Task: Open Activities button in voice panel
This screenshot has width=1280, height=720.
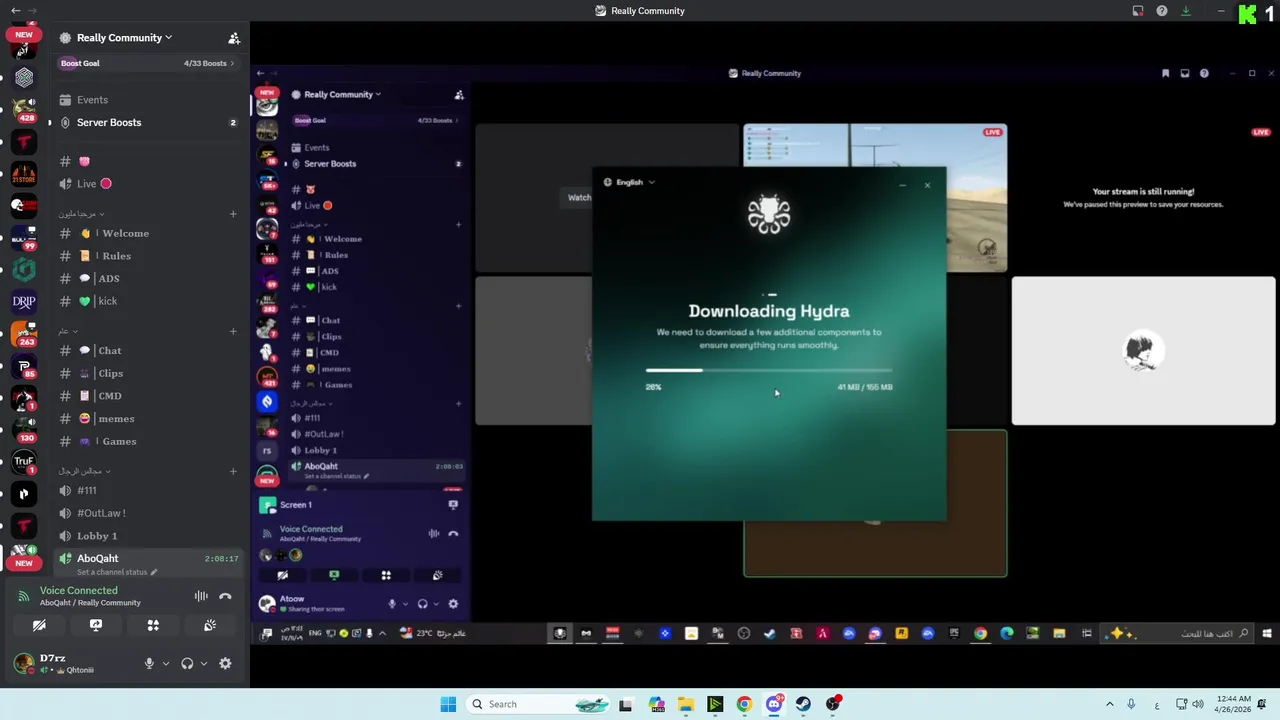Action: click(153, 625)
